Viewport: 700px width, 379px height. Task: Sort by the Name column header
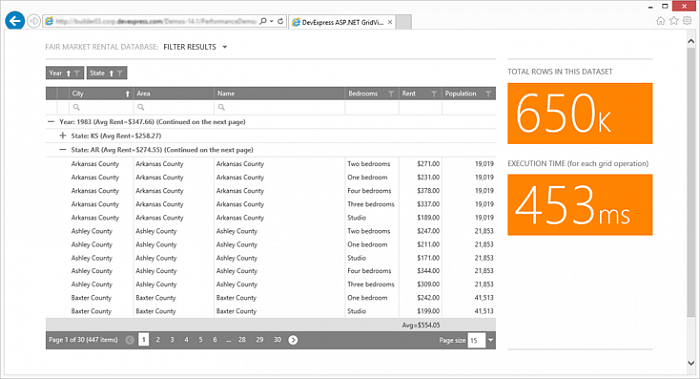[279, 93]
